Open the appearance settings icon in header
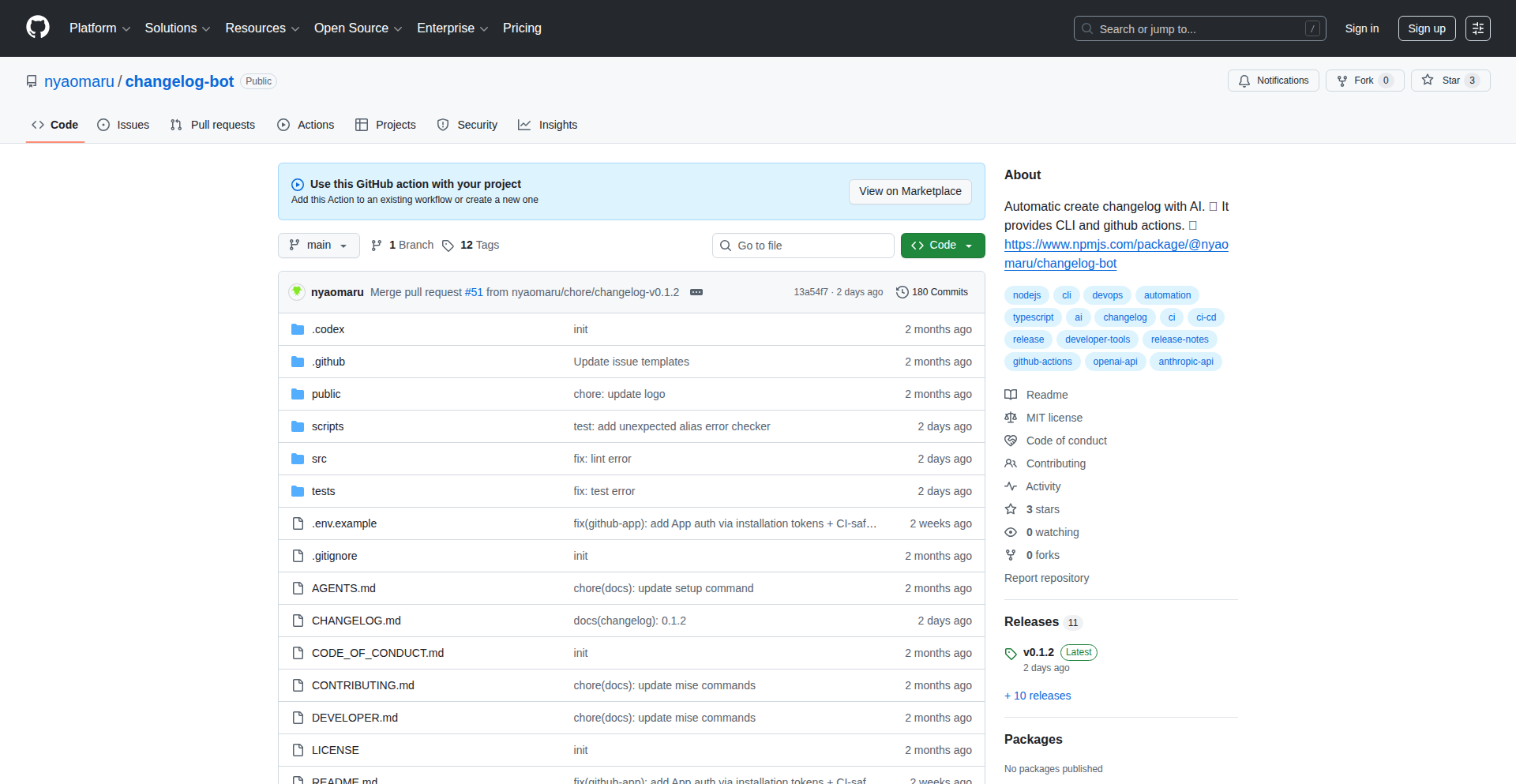 (1477, 28)
